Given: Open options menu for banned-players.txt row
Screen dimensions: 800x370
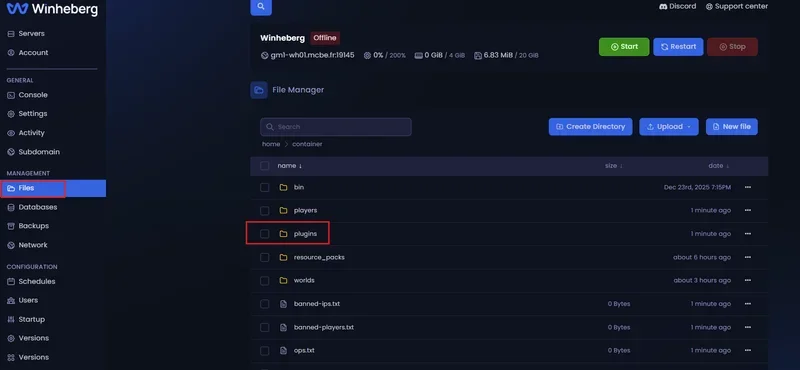Looking at the screenshot, I should click(747, 327).
